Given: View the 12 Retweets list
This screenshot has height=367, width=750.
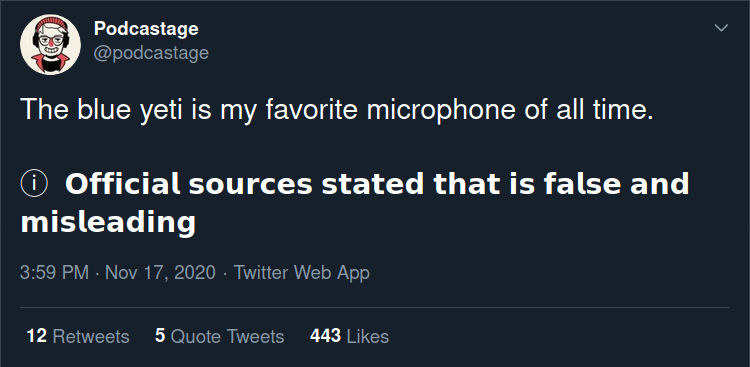Looking at the screenshot, I should tap(78, 336).
